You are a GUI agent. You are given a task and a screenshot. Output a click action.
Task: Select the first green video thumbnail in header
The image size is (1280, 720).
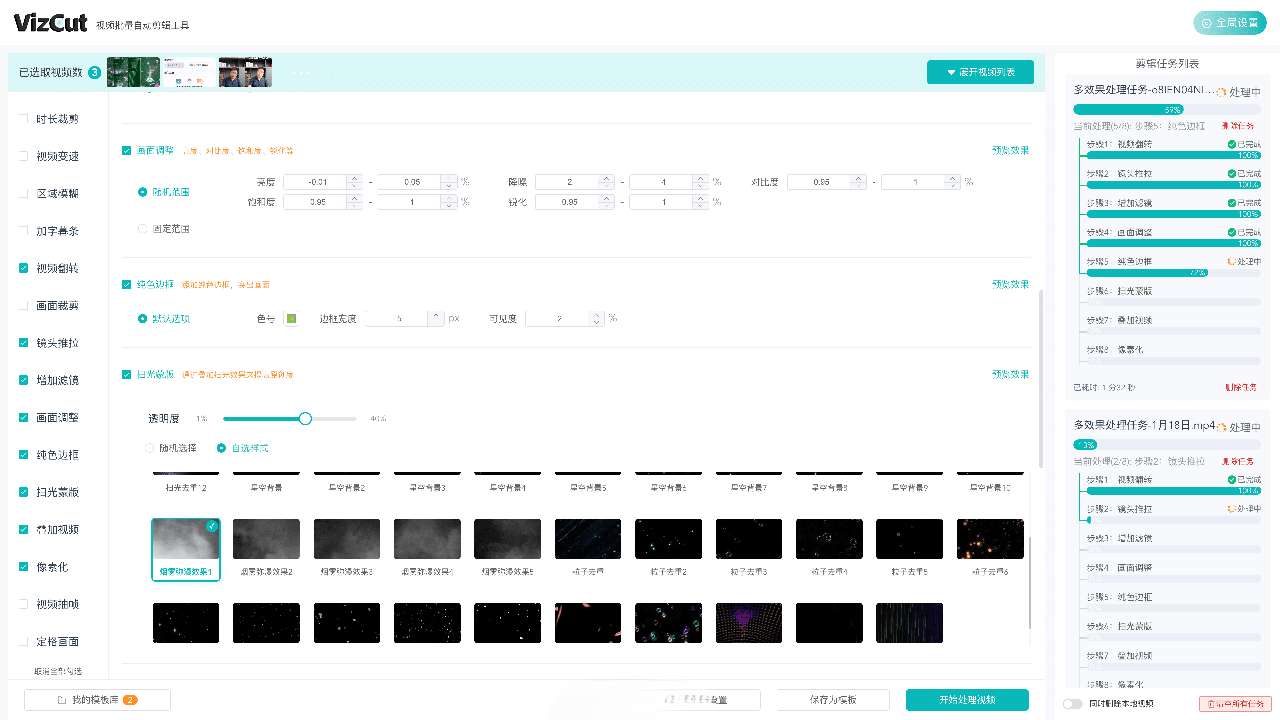click(134, 72)
